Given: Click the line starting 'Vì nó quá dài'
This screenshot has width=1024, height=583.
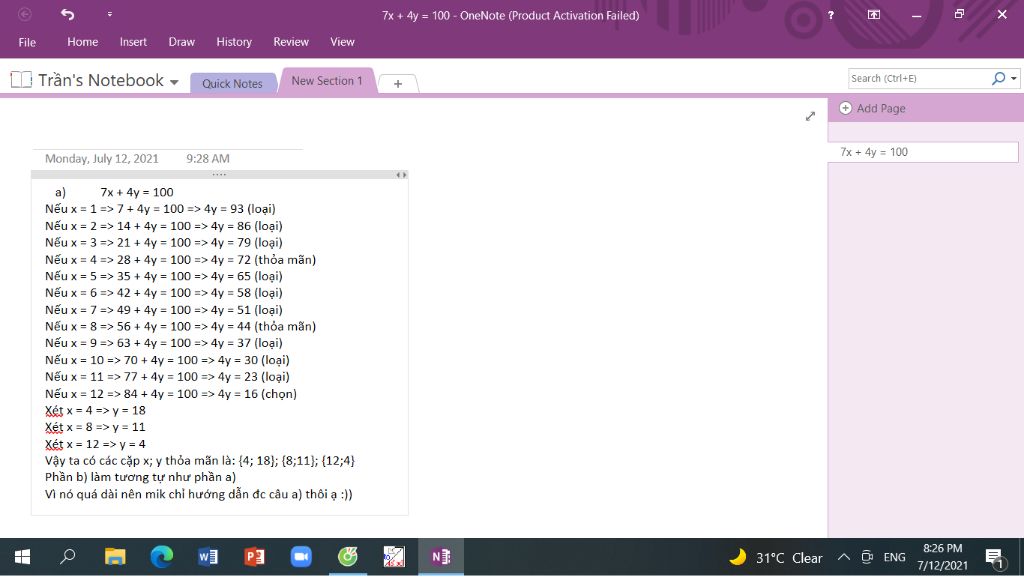Looking at the screenshot, I should 199,494.
